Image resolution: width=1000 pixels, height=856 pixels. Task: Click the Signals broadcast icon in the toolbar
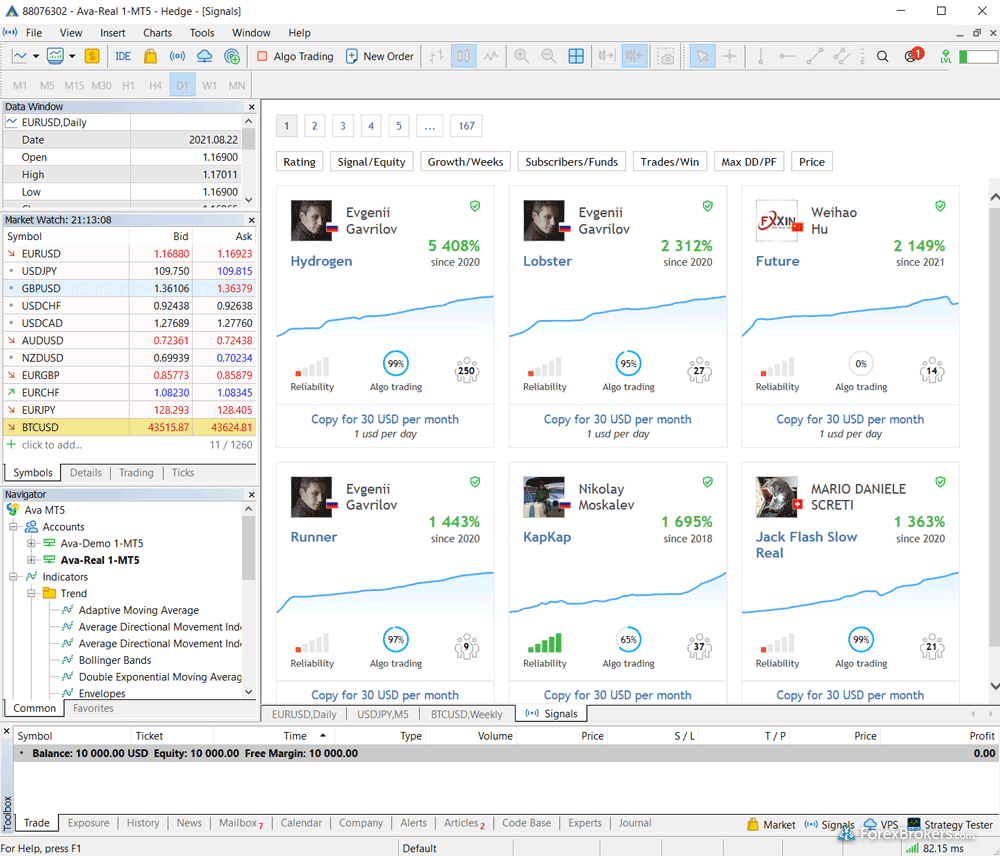point(177,56)
